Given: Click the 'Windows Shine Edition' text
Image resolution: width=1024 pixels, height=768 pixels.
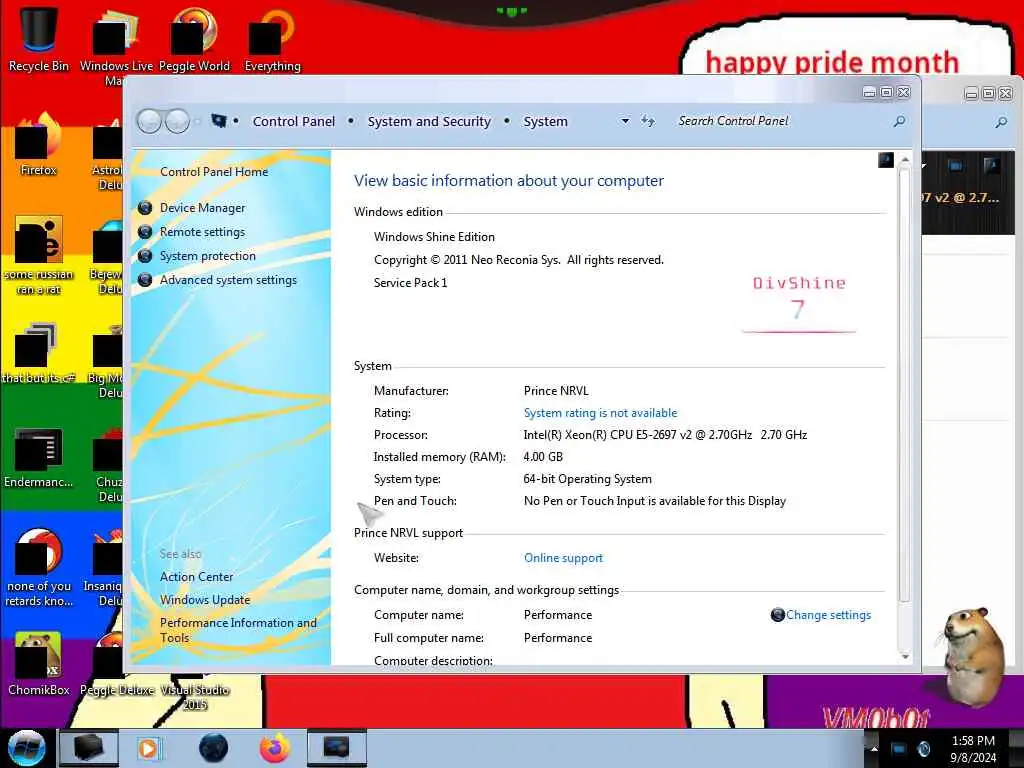Looking at the screenshot, I should tap(434, 237).
